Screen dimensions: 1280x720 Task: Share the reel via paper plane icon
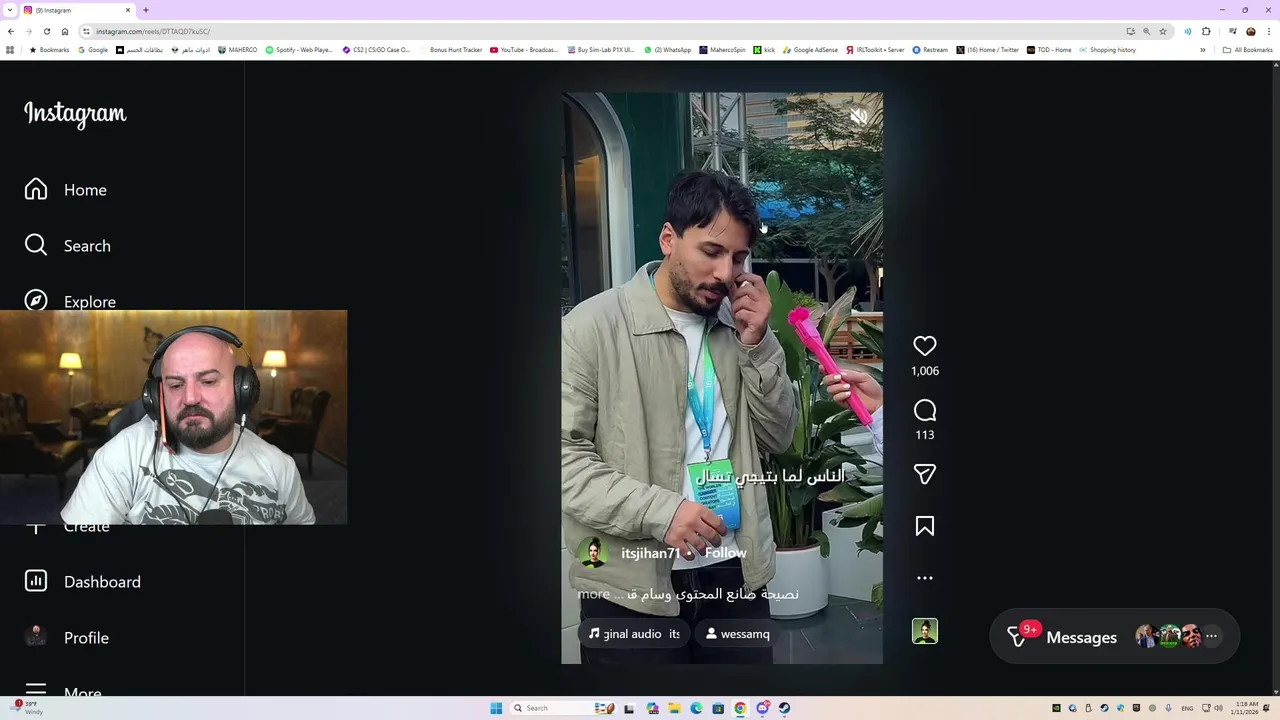coord(925,474)
